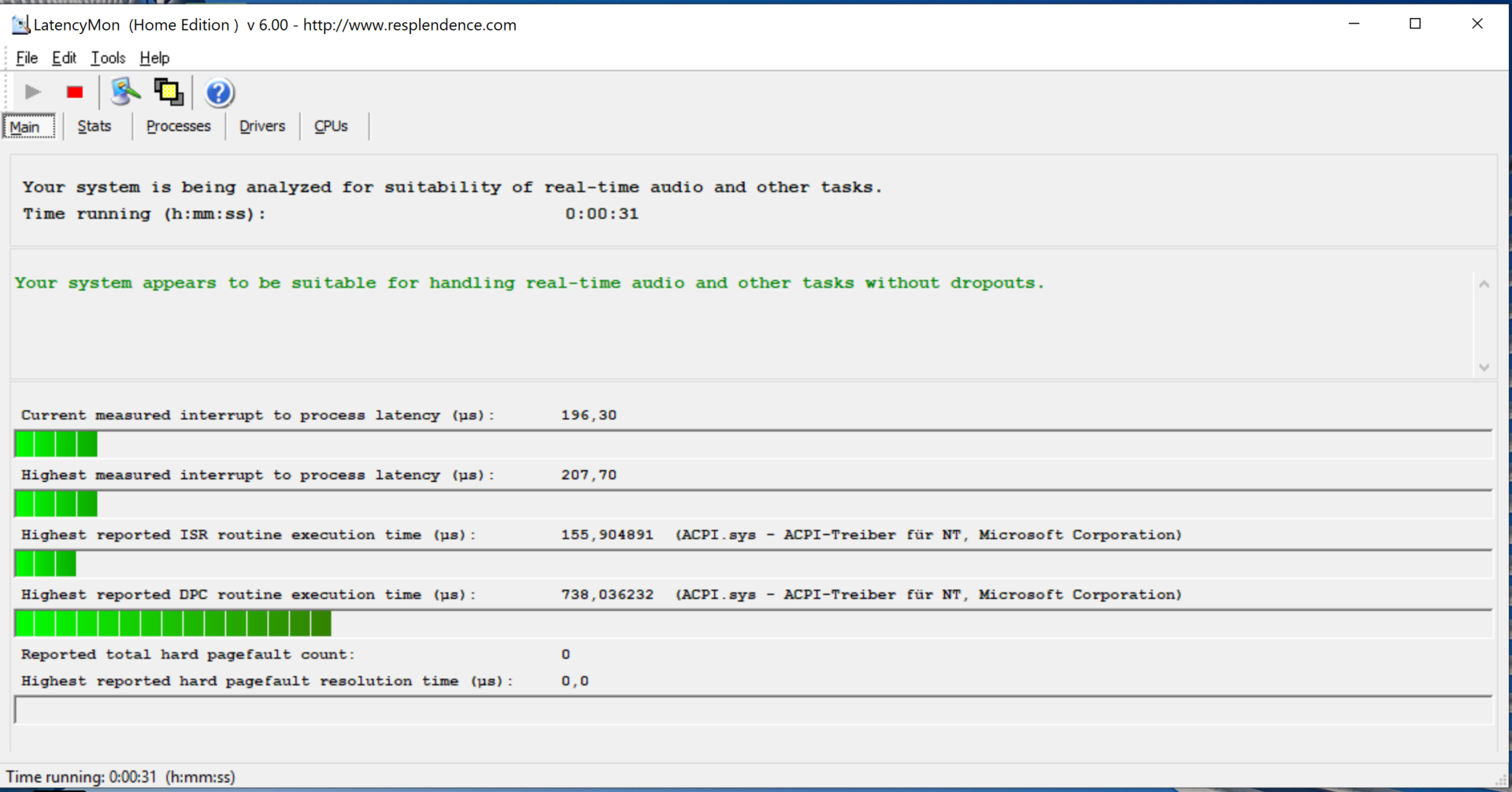Maximize the LatencyMon window
Viewport: 1512px width, 792px height.
[1415, 24]
